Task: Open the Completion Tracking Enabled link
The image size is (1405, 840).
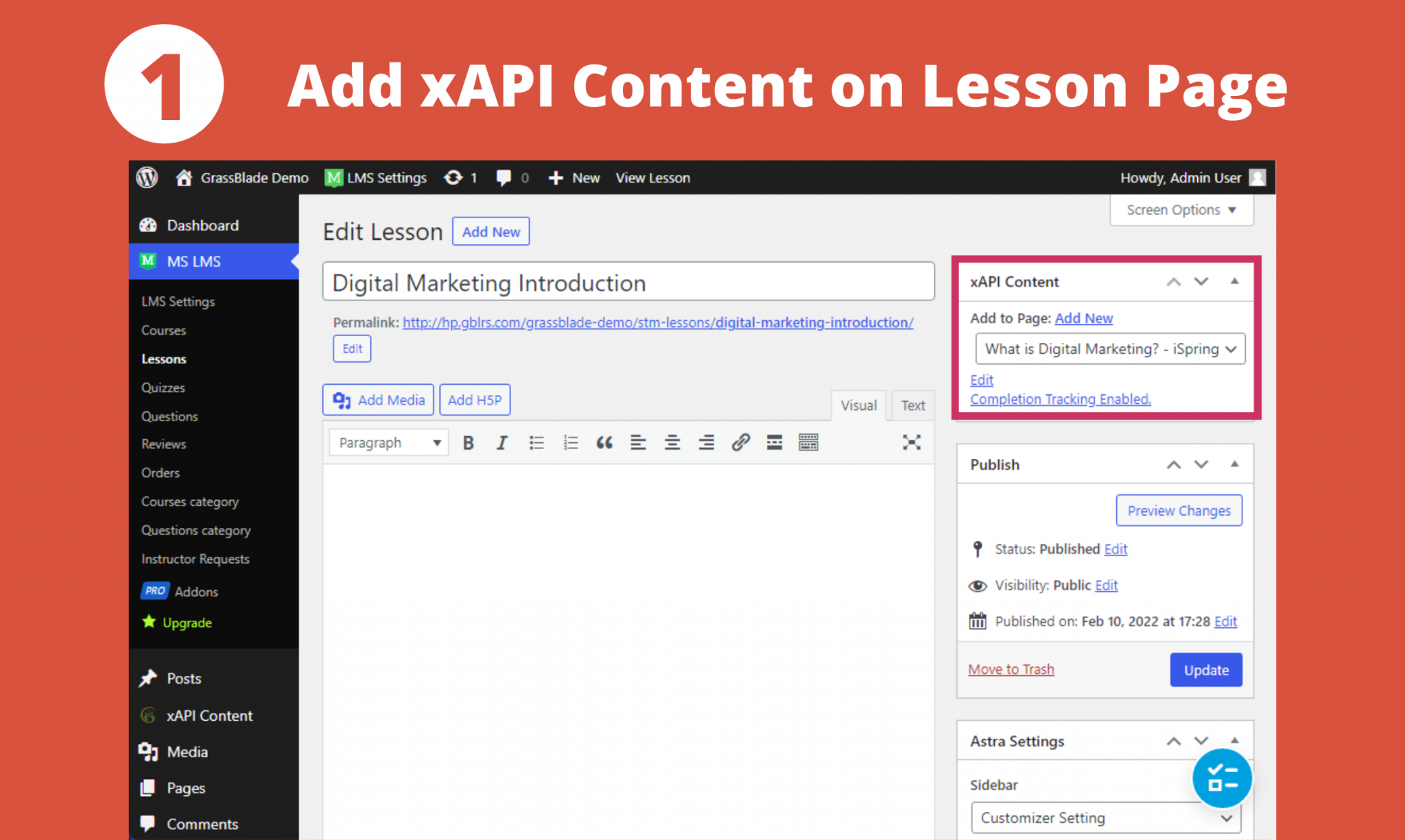Action: (x=1060, y=398)
